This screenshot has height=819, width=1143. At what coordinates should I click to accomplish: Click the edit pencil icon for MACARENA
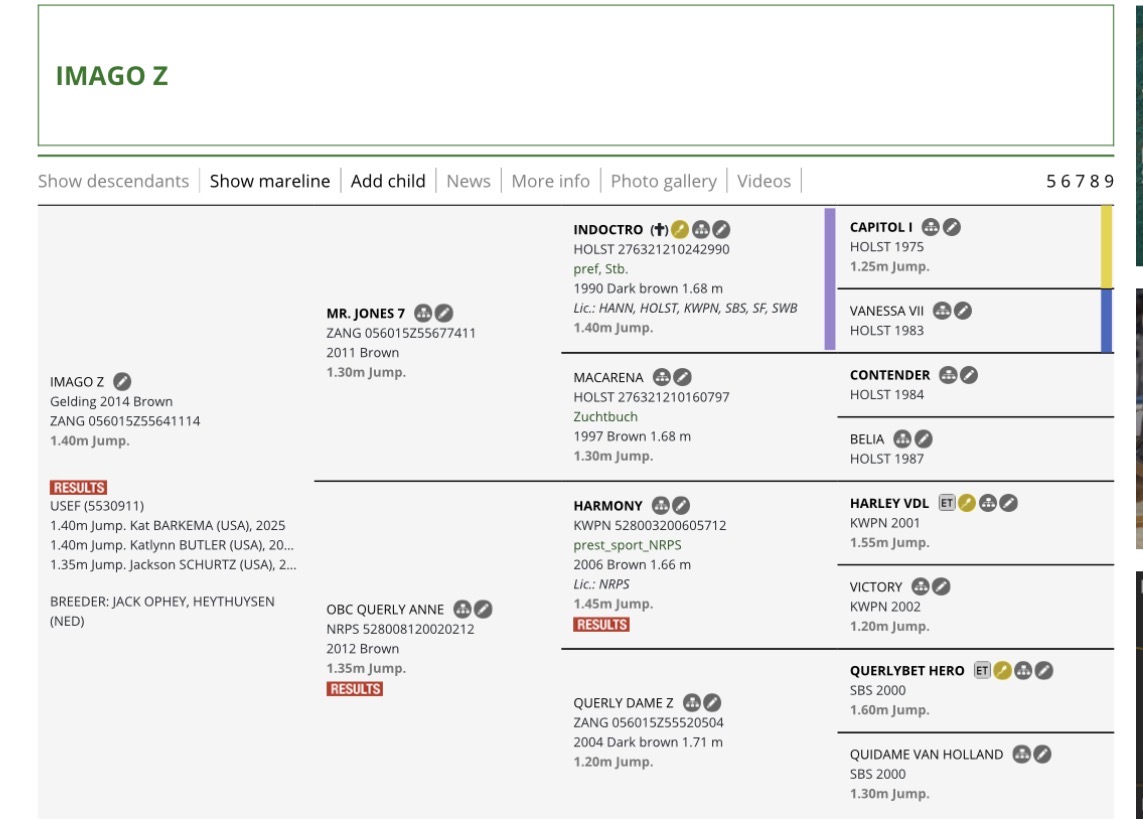pos(682,377)
